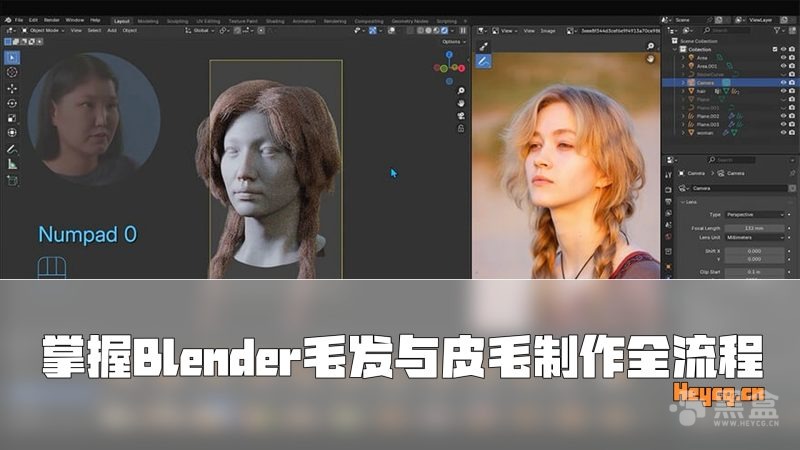Image resolution: width=800 pixels, height=450 pixels.
Task: Hide Plane.002 in viewport
Action: pyautogui.click(x=783, y=116)
